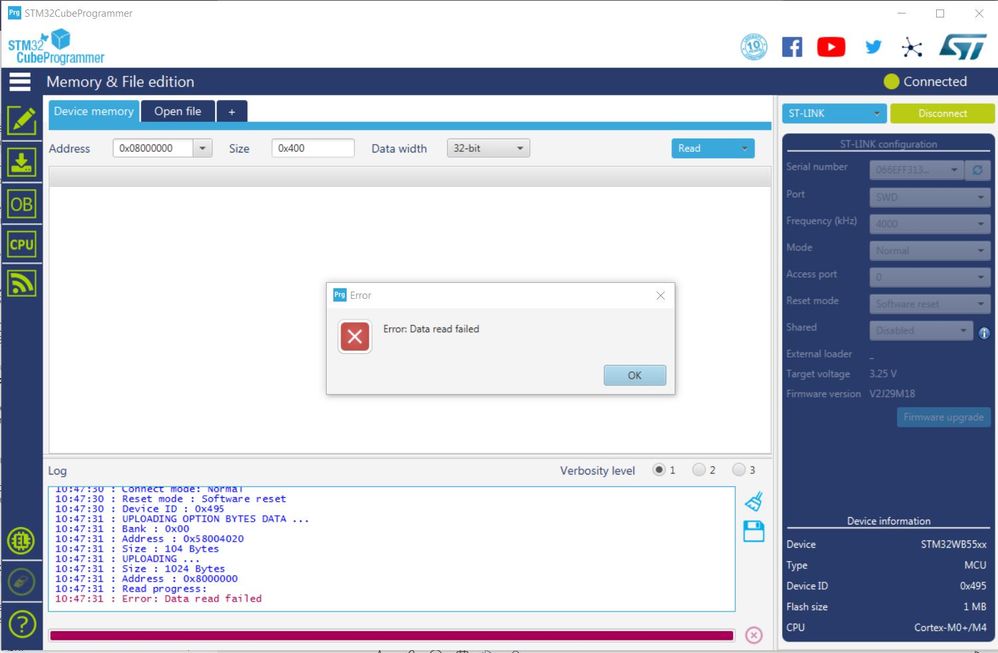Image resolution: width=998 pixels, height=653 pixels.
Task: Open the Help question mark icon
Action: tap(22, 624)
